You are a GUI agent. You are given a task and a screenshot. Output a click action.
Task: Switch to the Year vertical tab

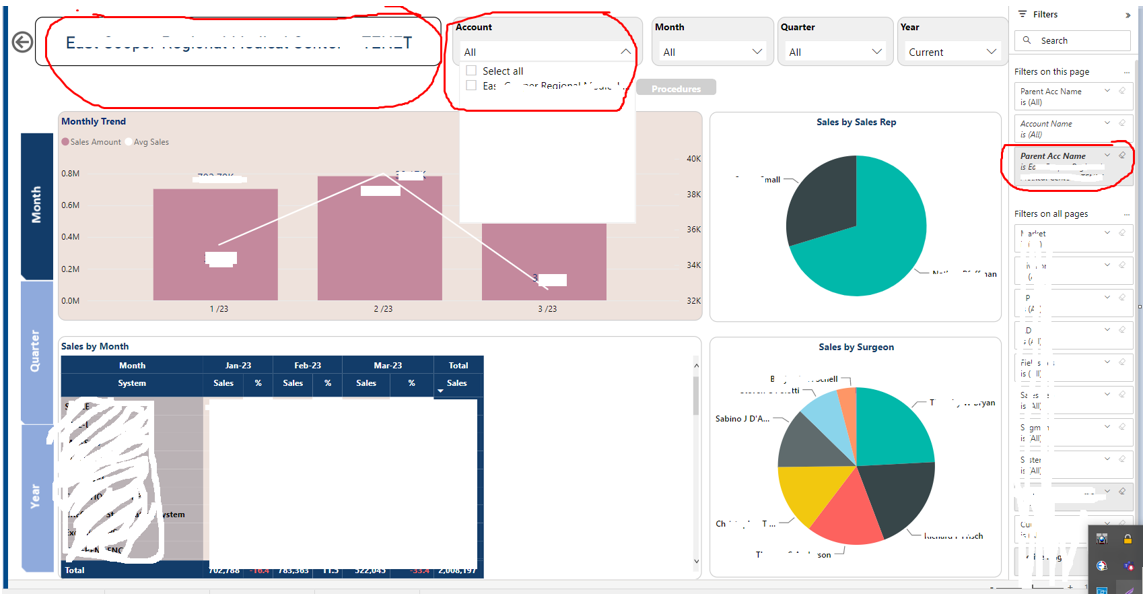37,498
